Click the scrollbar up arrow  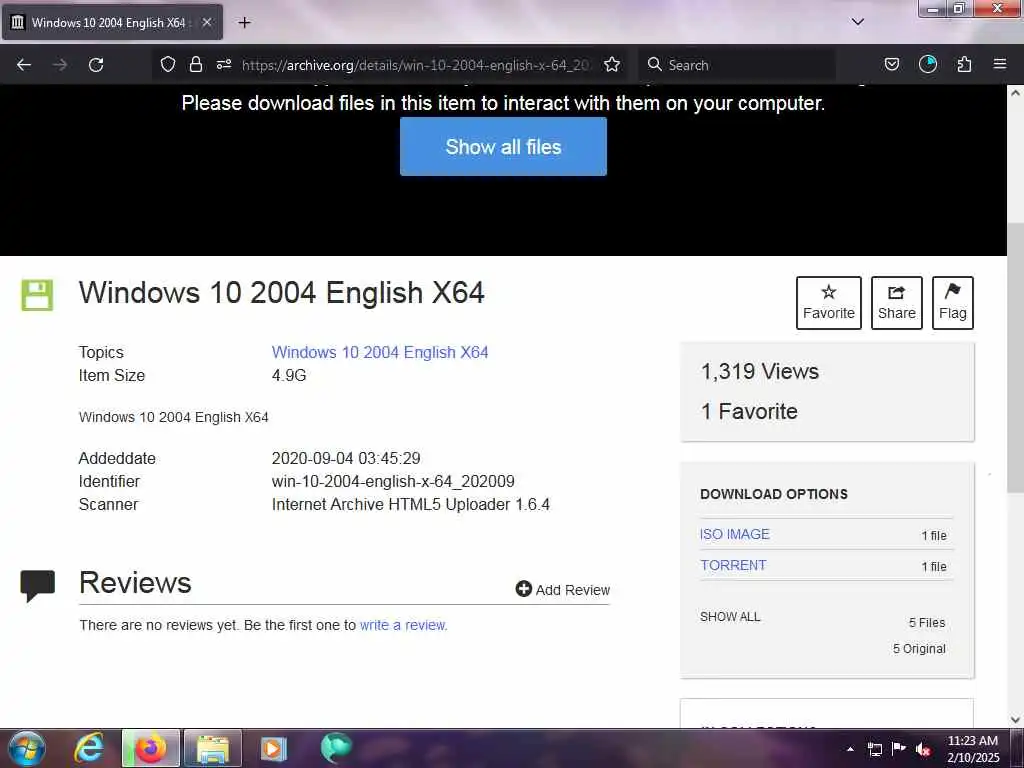(x=1015, y=93)
